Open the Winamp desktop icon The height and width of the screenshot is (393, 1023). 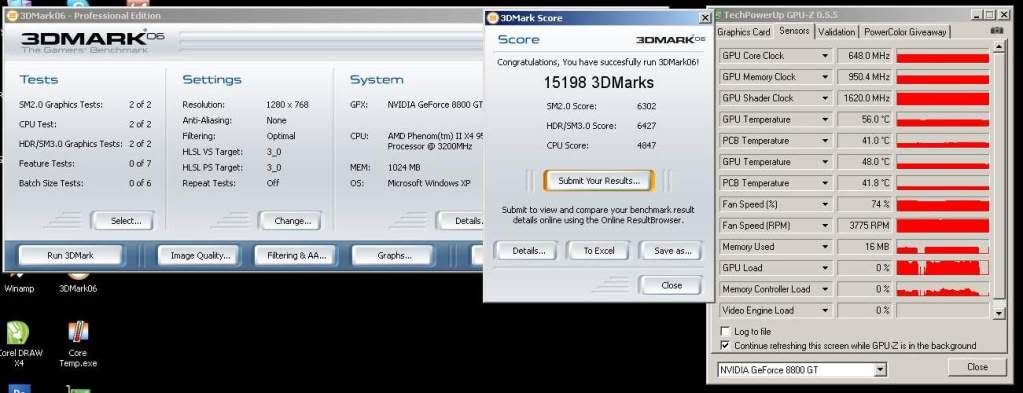point(19,282)
